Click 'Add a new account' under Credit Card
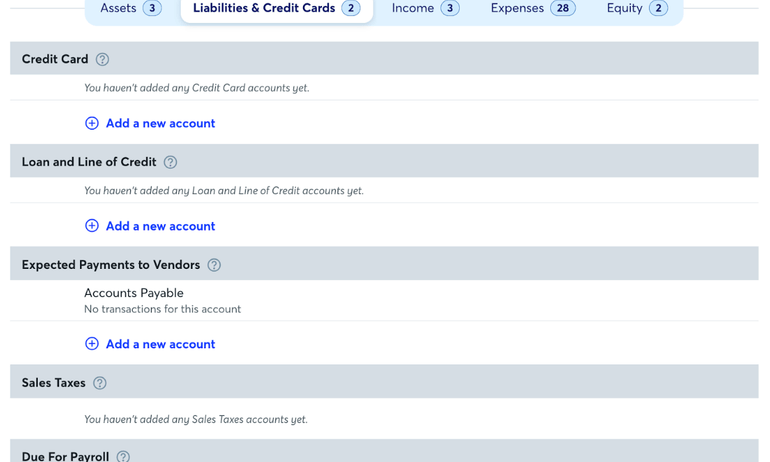This screenshot has width=770, height=462. 160,123
